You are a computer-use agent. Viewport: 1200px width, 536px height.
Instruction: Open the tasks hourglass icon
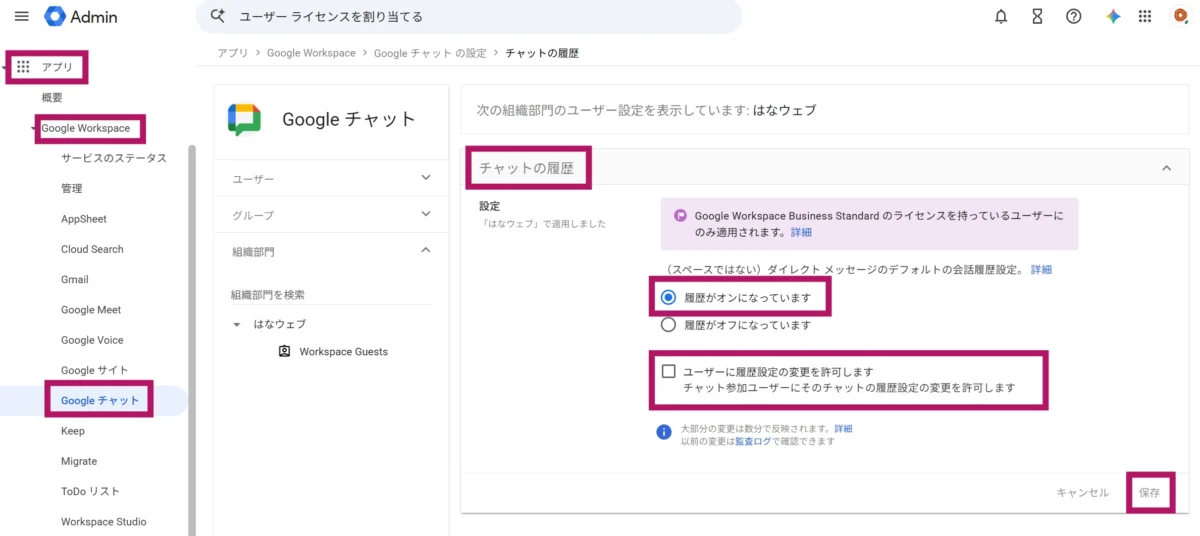click(1037, 17)
